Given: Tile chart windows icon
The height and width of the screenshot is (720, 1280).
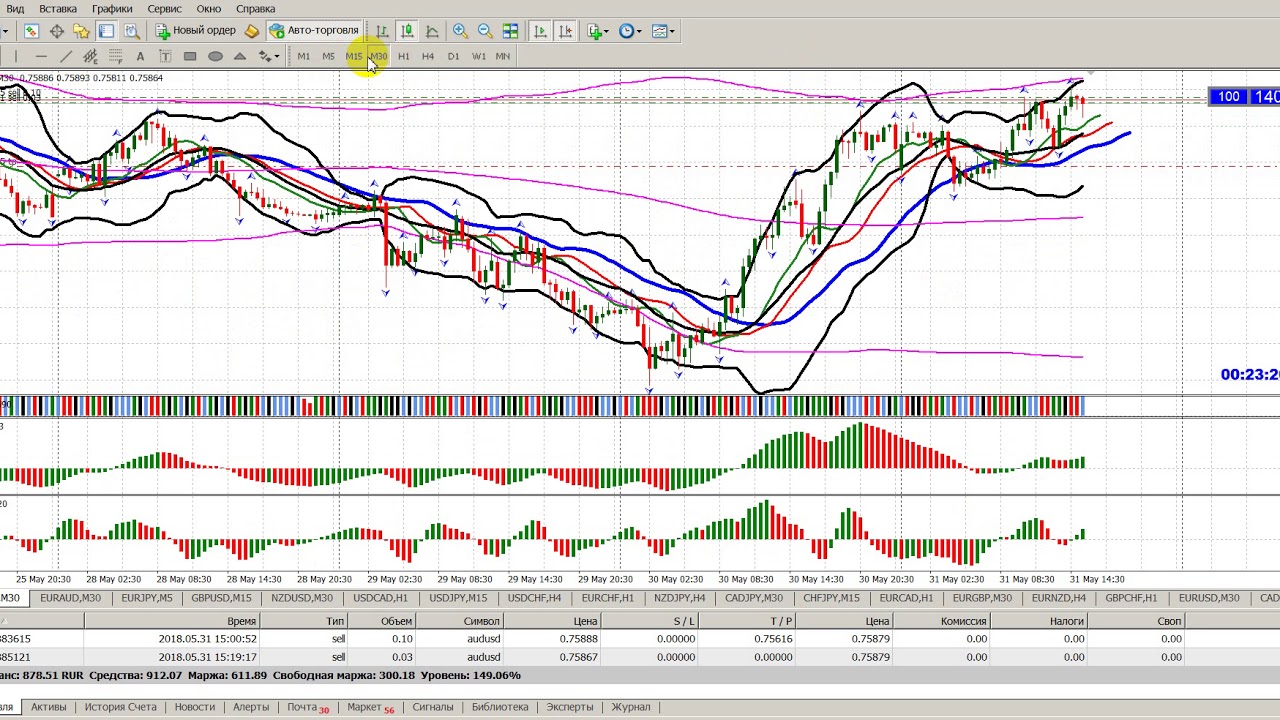Looking at the screenshot, I should click(x=510, y=31).
